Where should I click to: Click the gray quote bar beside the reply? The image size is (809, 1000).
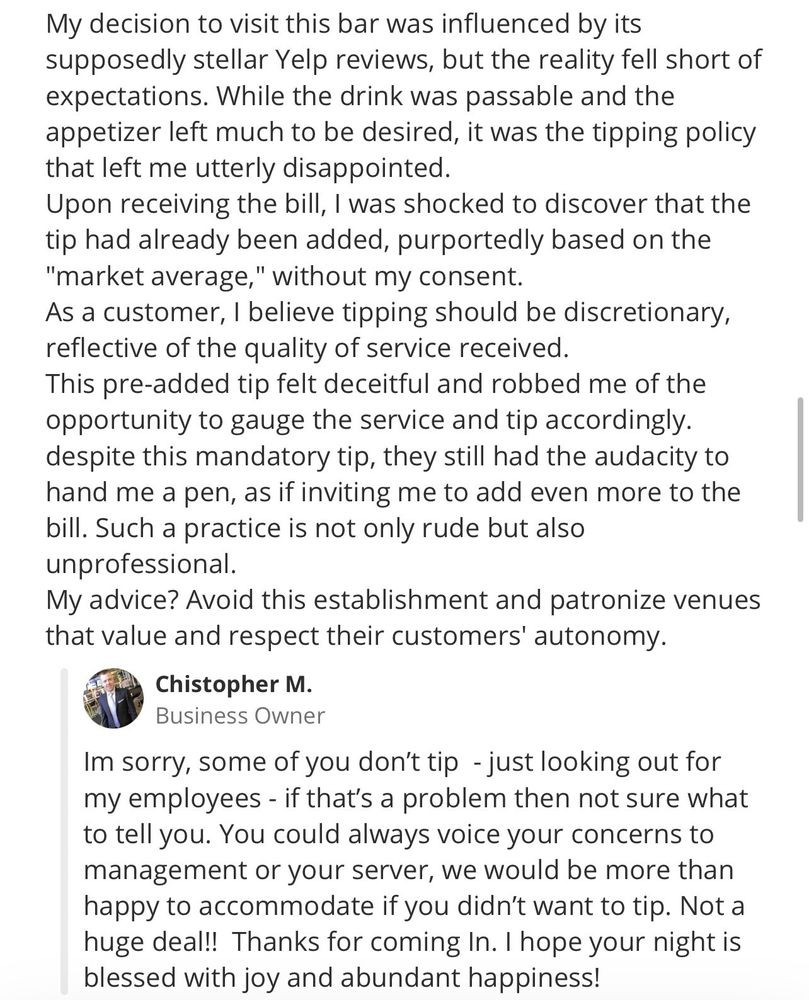pos(65,830)
